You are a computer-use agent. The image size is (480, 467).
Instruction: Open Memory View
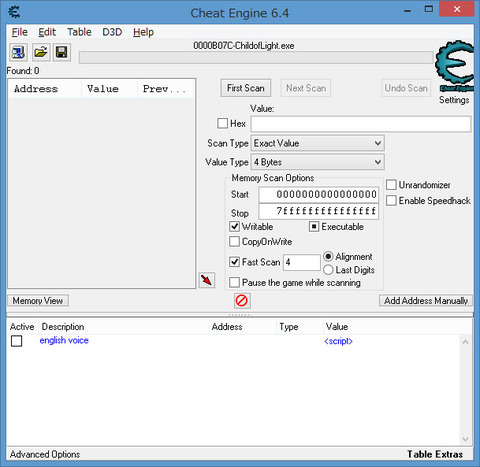[x=38, y=301]
